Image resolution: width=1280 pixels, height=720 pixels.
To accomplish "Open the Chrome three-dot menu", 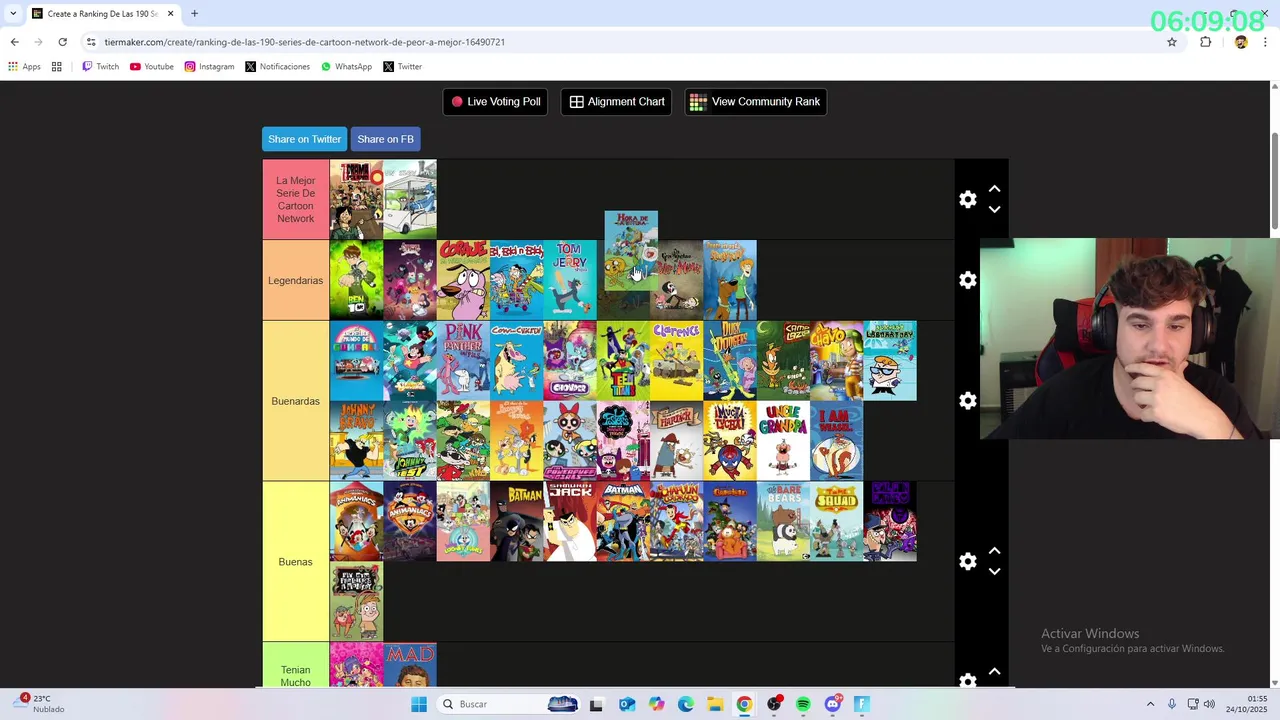I will (1266, 42).
